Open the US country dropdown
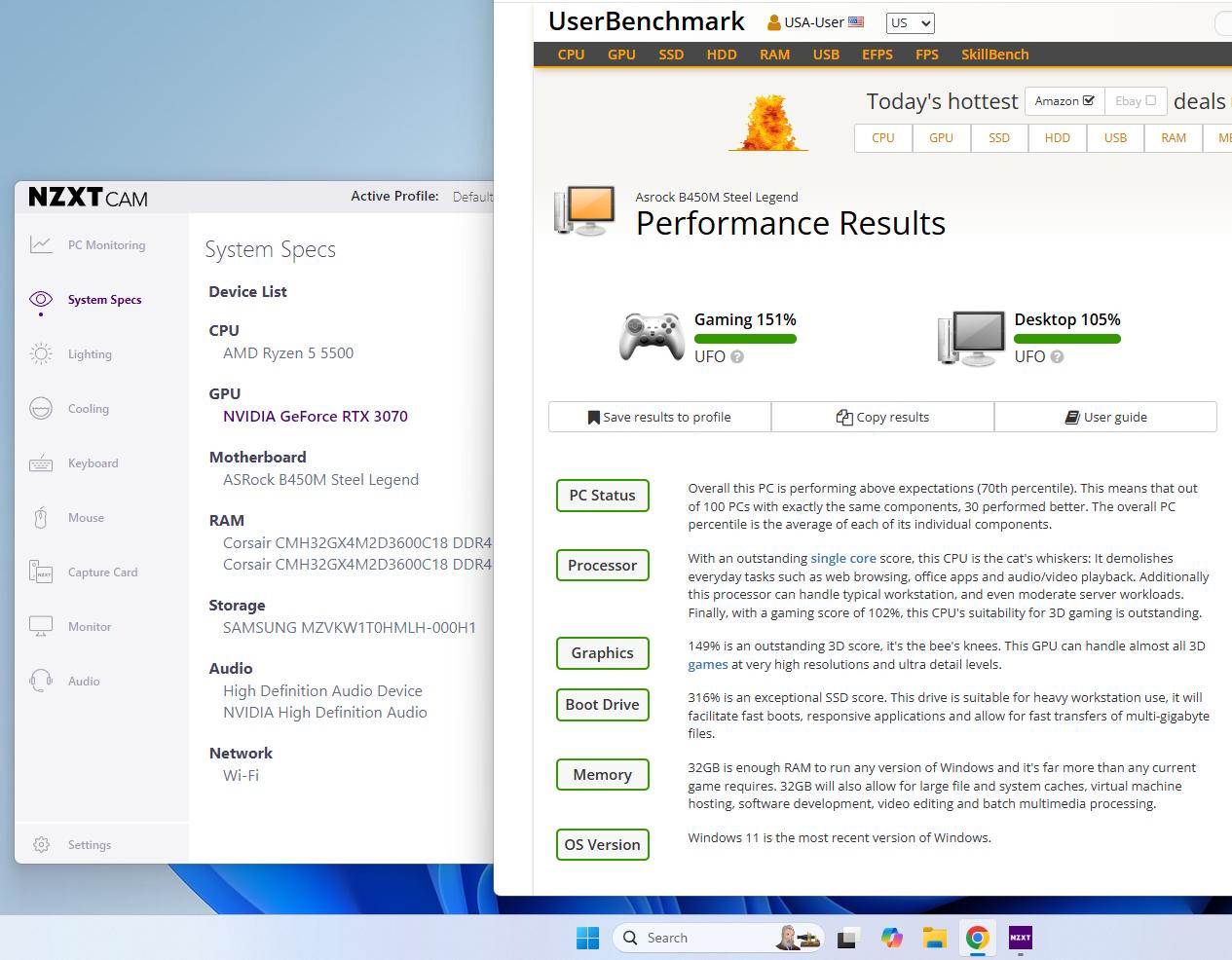Screen dimensions: 1232x960 tap(911, 22)
